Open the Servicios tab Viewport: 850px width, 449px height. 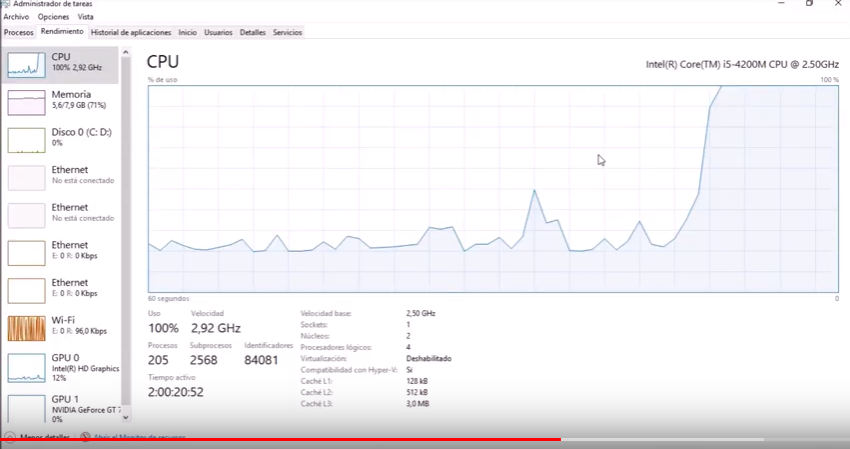click(x=288, y=32)
